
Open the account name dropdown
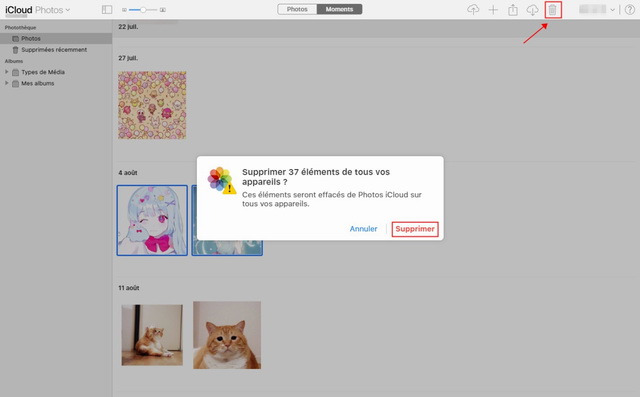pos(597,10)
